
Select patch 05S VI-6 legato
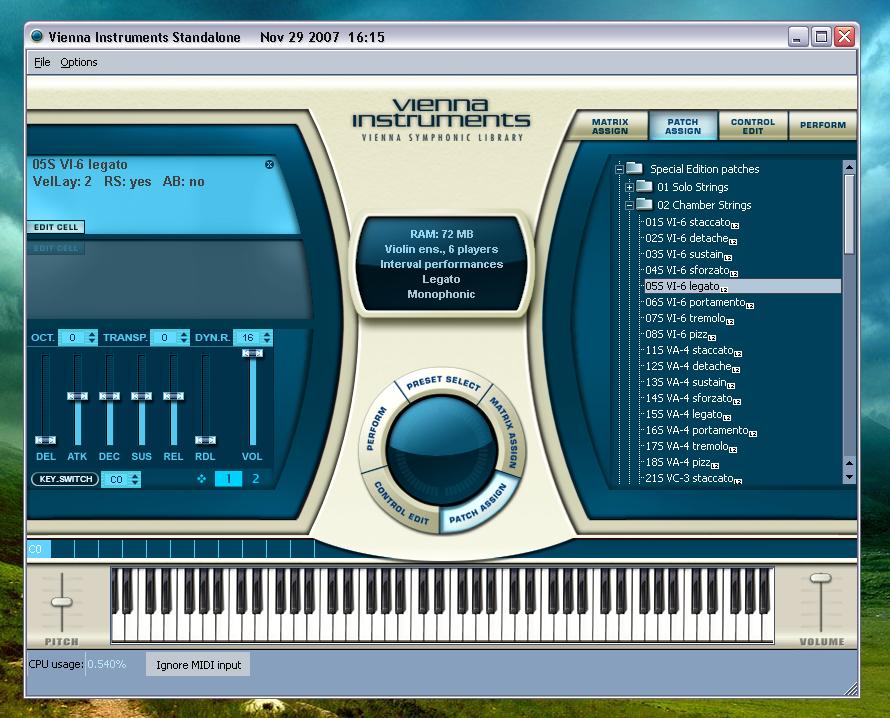click(x=742, y=286)
